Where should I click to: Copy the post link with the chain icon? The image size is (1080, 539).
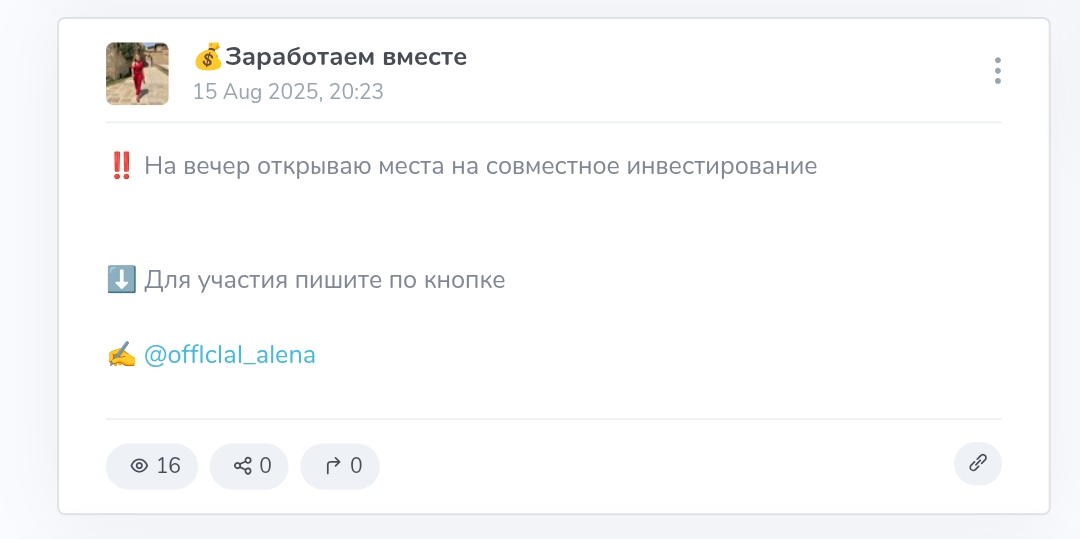(977, 463)
